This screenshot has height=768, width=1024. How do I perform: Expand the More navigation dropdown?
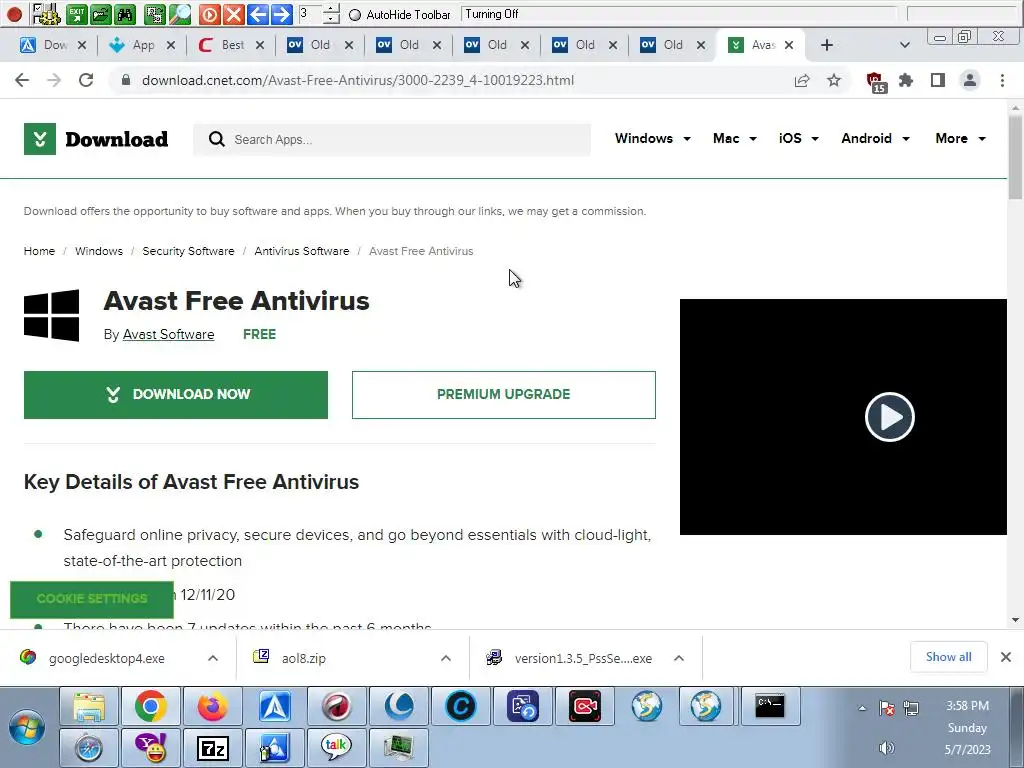(960, 138)
